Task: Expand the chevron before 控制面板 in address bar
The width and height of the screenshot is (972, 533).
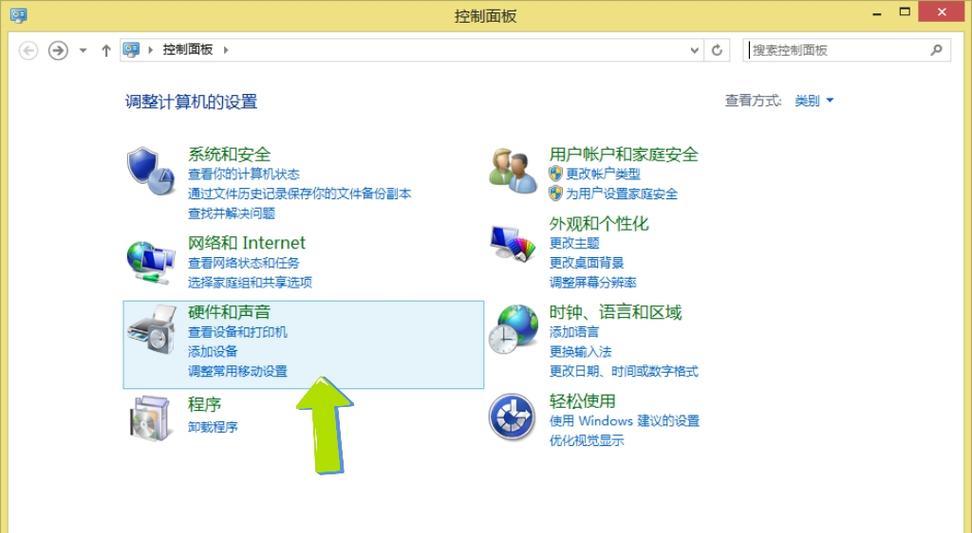Action: 151,50
